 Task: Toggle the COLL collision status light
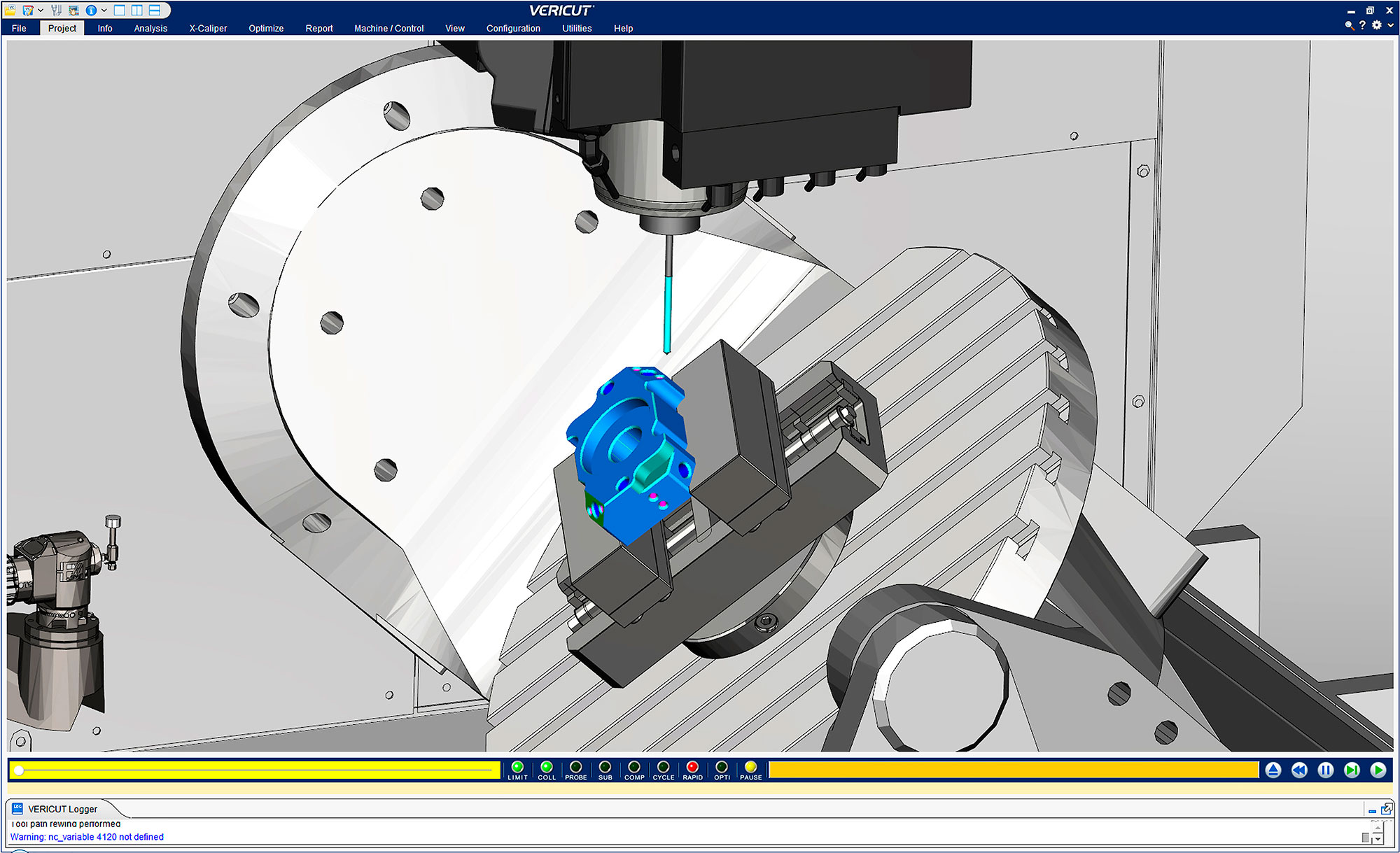[547, 767]
